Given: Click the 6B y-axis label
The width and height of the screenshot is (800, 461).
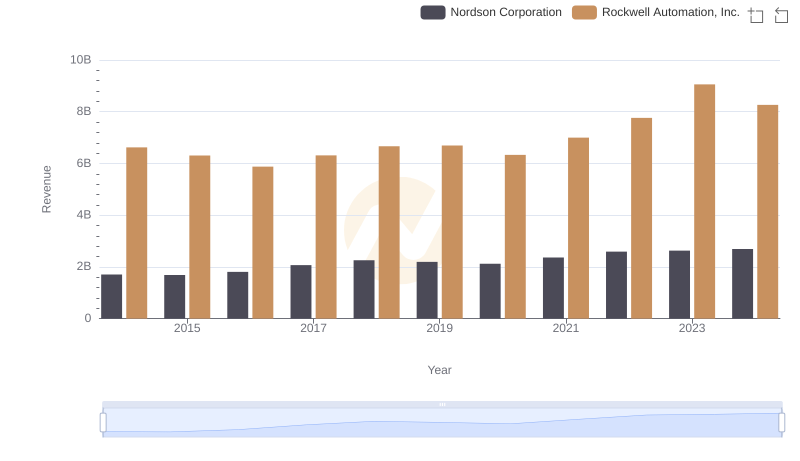Looking at the screenshot, I should point(84,163).
